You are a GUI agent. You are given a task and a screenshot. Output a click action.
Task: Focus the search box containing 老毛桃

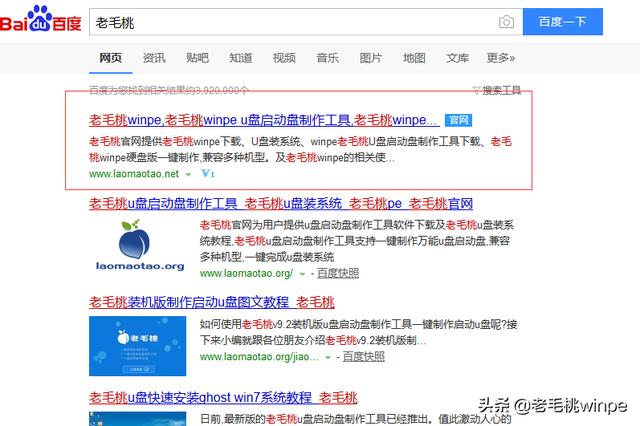point(293,22)
